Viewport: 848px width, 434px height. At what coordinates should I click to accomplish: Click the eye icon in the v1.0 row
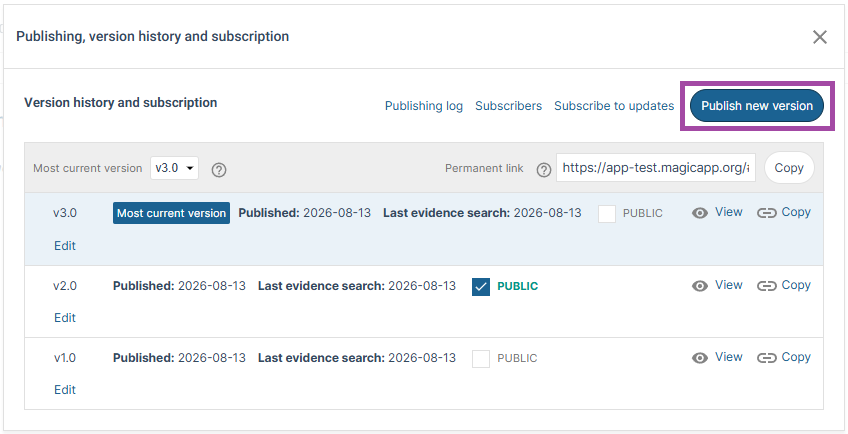coord(700,358)
